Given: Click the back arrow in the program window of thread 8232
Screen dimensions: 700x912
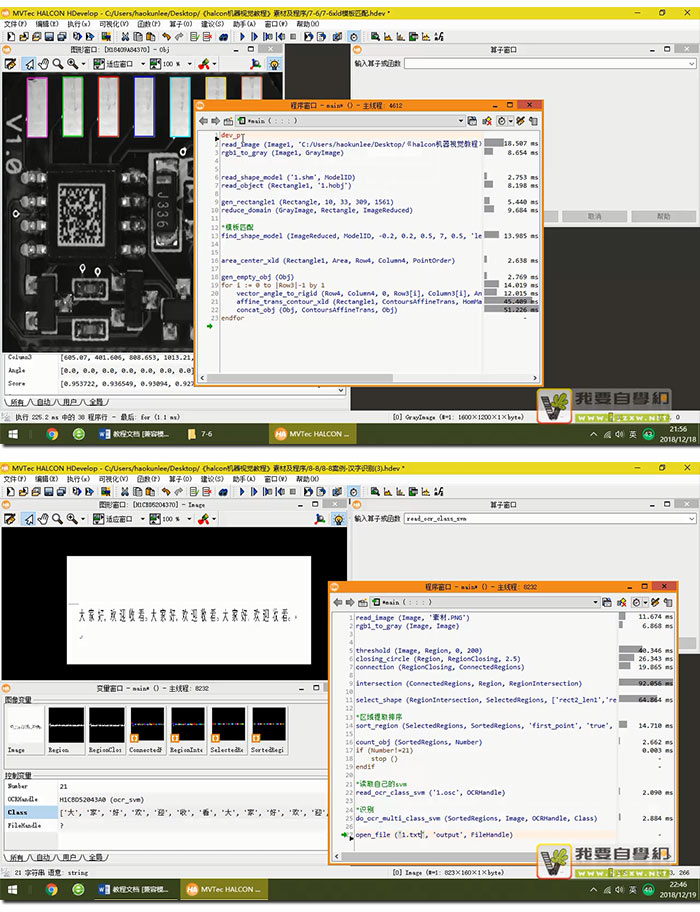Looking at the screenshot, I should pos(338,602).
